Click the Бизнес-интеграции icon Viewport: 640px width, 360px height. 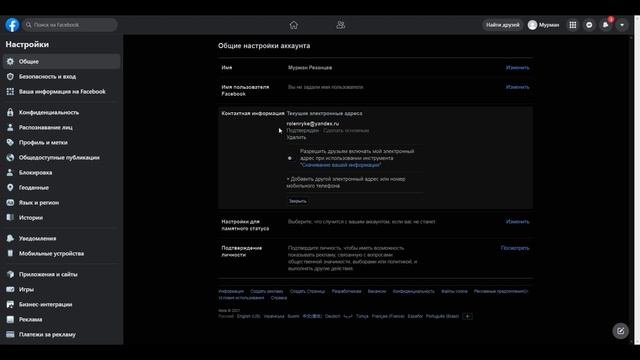(x=10, y=304)
